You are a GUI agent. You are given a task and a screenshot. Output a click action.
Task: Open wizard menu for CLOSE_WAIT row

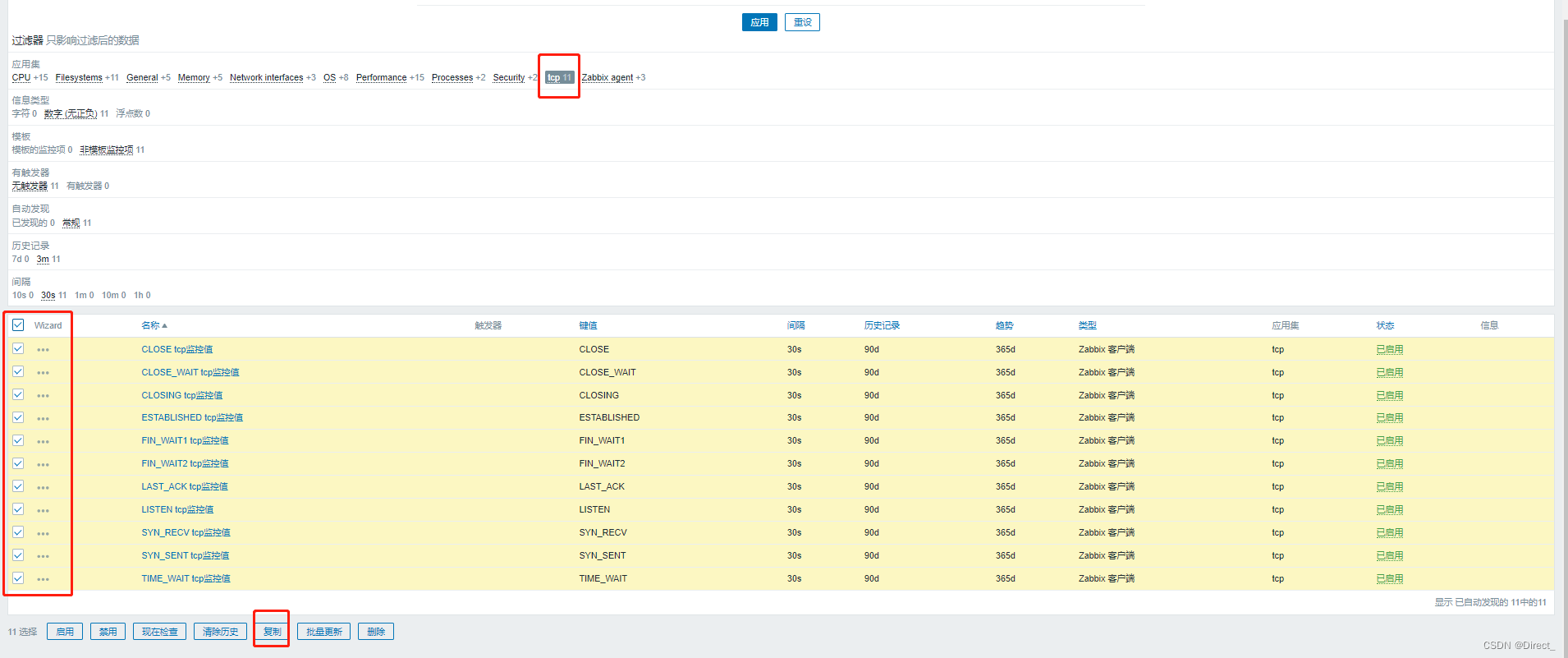43,373
